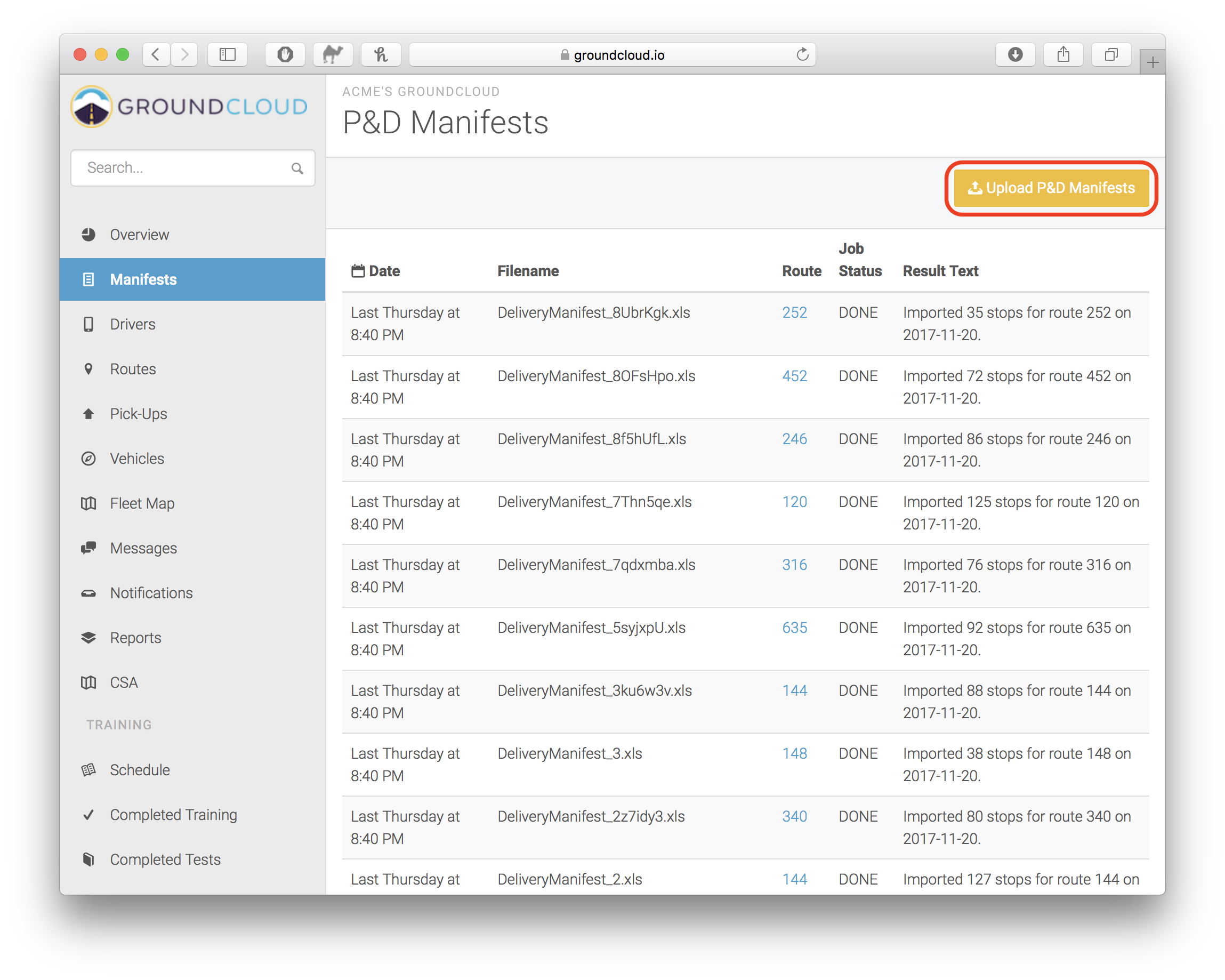The height and width of the screenshot is (980, 1225).
Task: Click the Routes map pin icon
Action: pyautogui.click(x=88, y=369)
